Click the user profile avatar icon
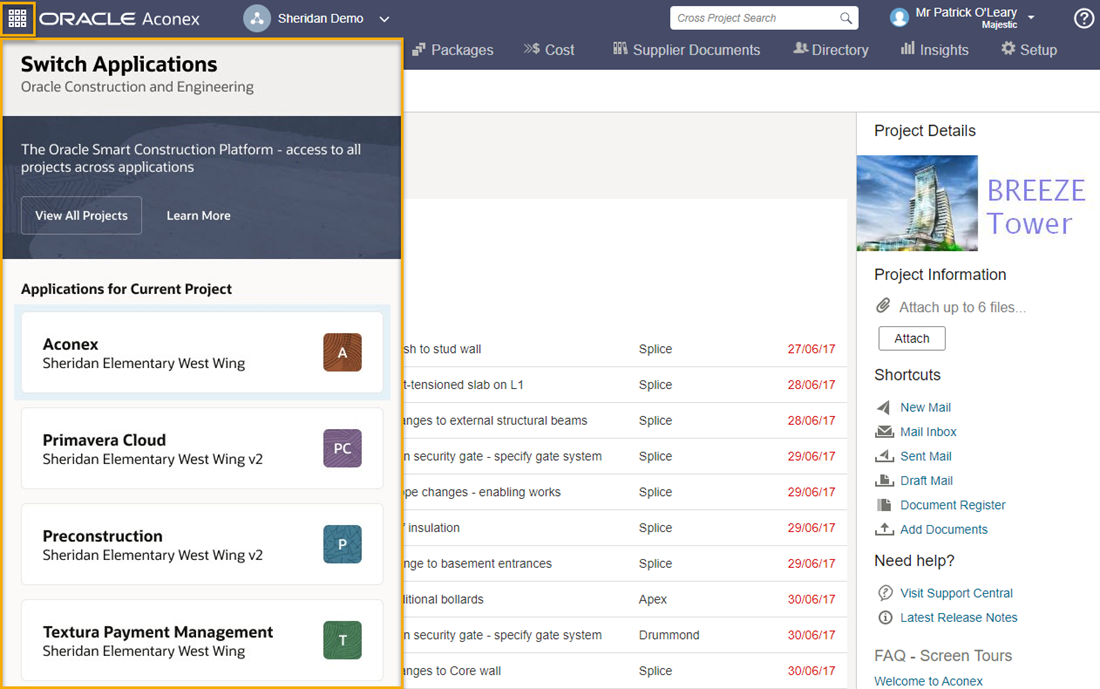Viewport: 1100px width, 689px height. [899, 18]
